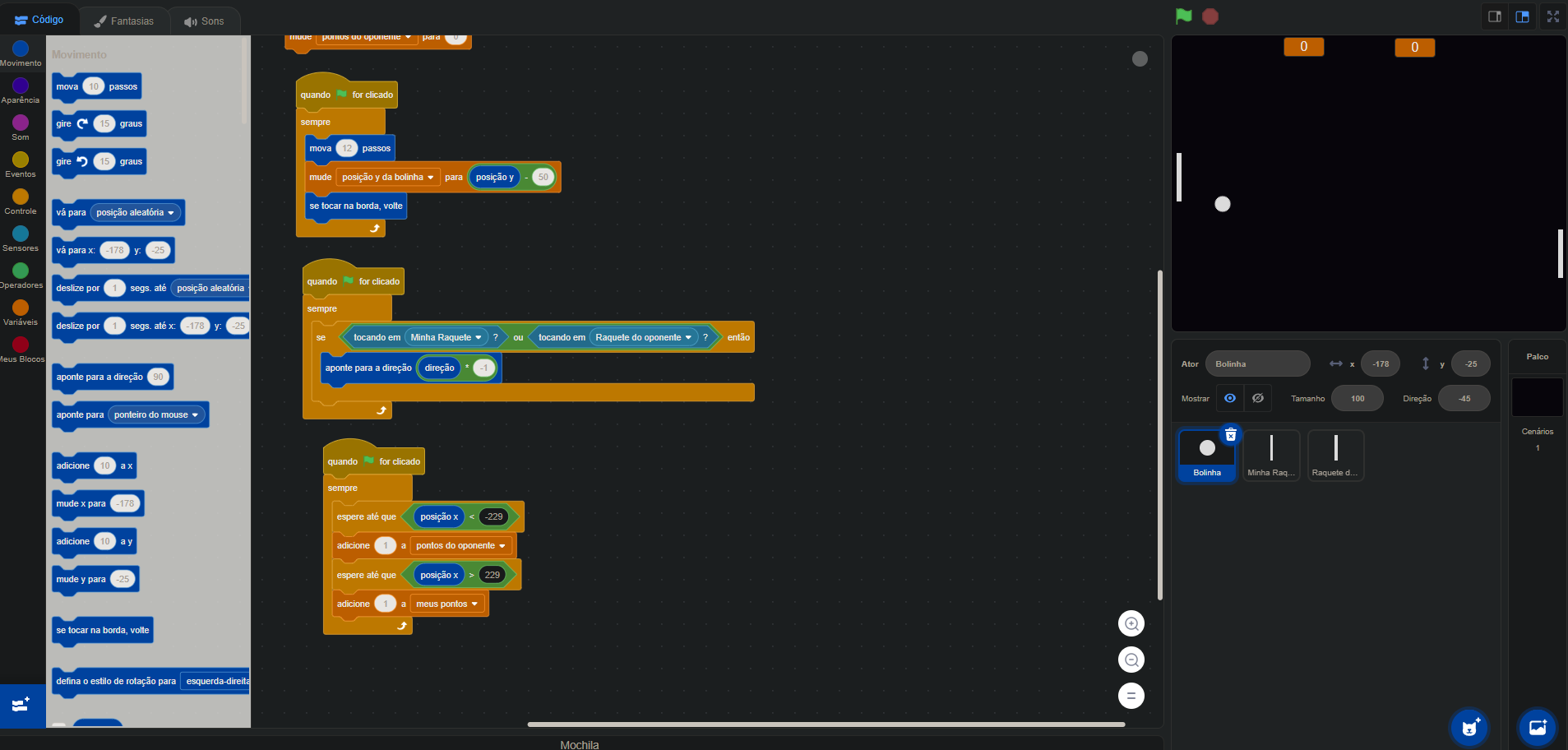Select the Operadores block category
Screen dimensions: 1568x750
tap(21, 275)
